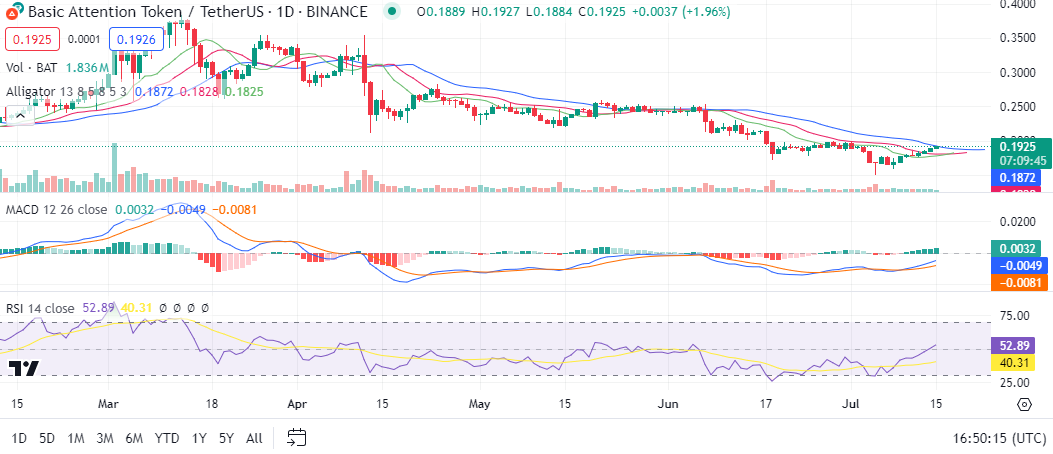Select the 1D time range
Viewport: 1053px width, 454px height.
click(20, 439)
